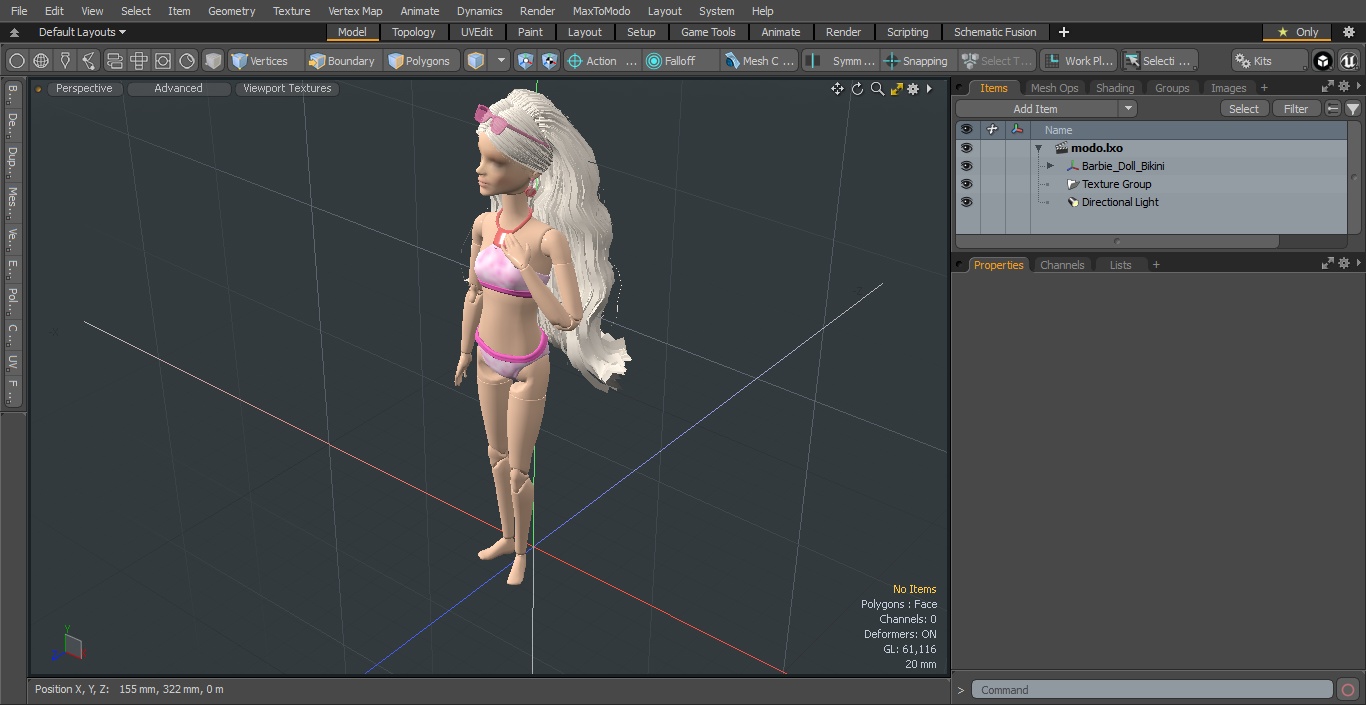Open the Vertex Map menu
The width and height of the screenshot is (1366, 705).
point(355,11)
